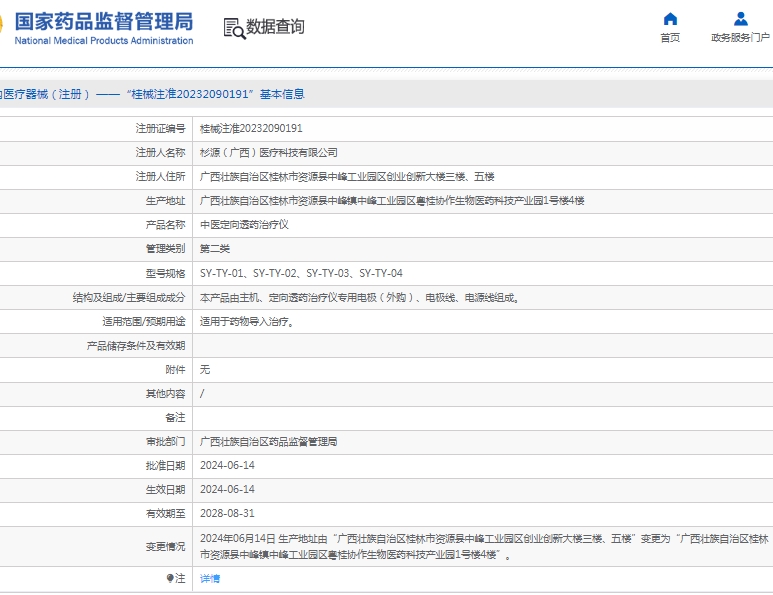Click 广西壮族自治区药品监督管理局 approval department value
Image resolution: width=773 pixels, height=595 pixels.
point(269,442)
